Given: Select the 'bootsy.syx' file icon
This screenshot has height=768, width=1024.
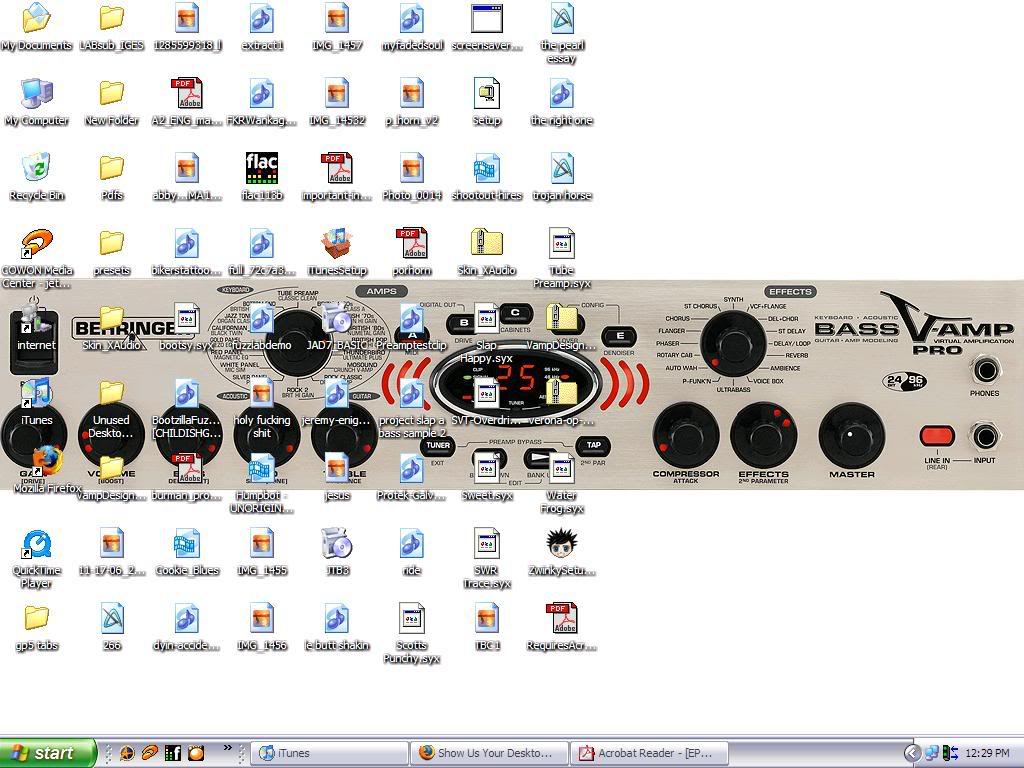Looking at the screenshot, I should (187, 319).
